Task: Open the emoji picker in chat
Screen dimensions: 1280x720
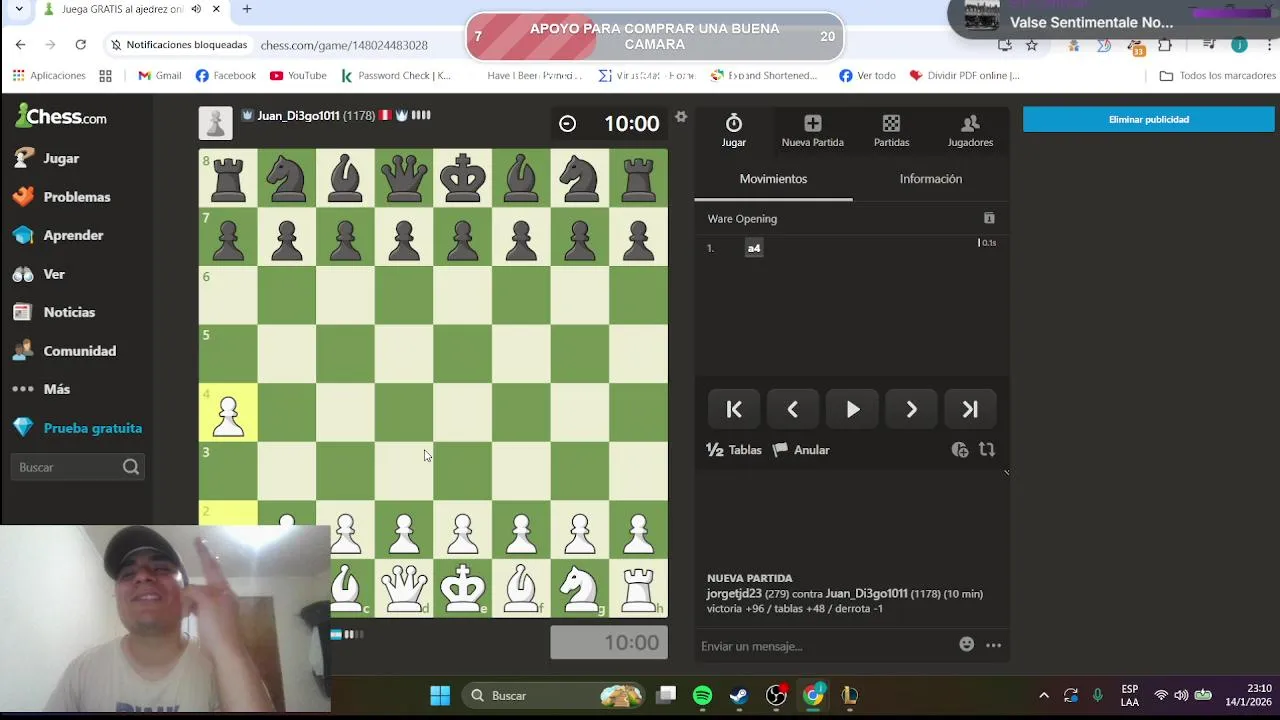Action: 967,645
